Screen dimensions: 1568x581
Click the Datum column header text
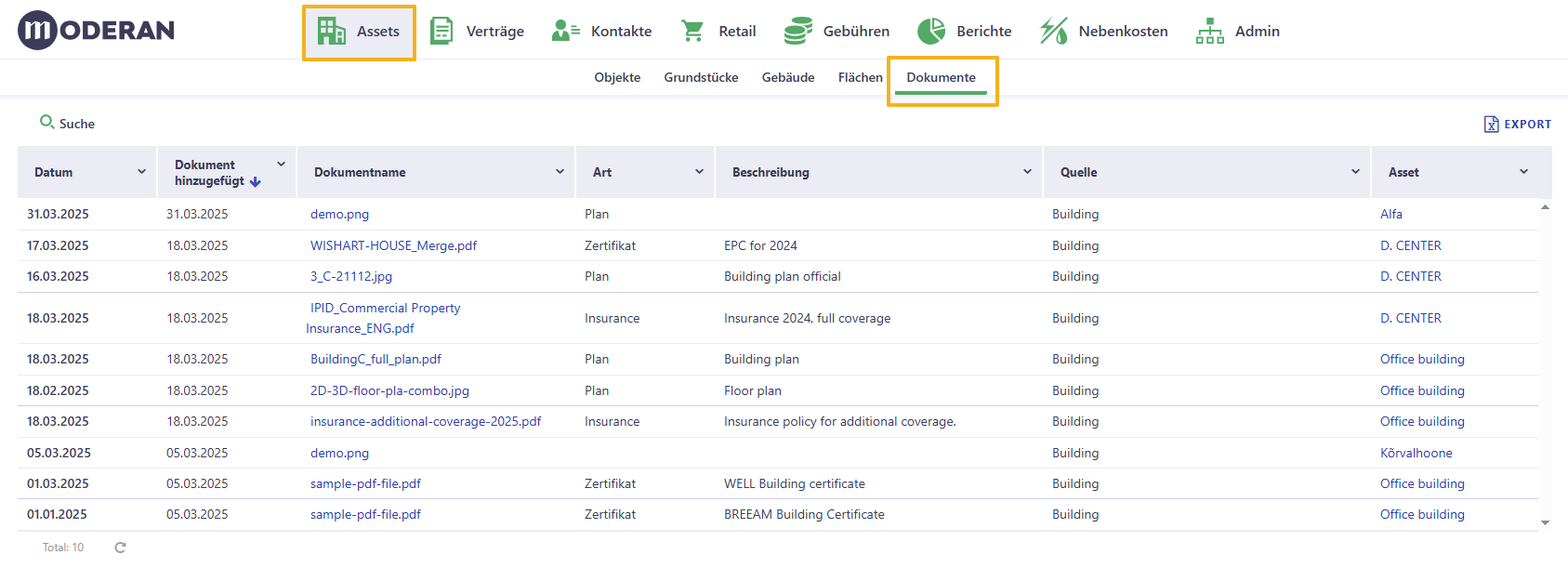53,172
